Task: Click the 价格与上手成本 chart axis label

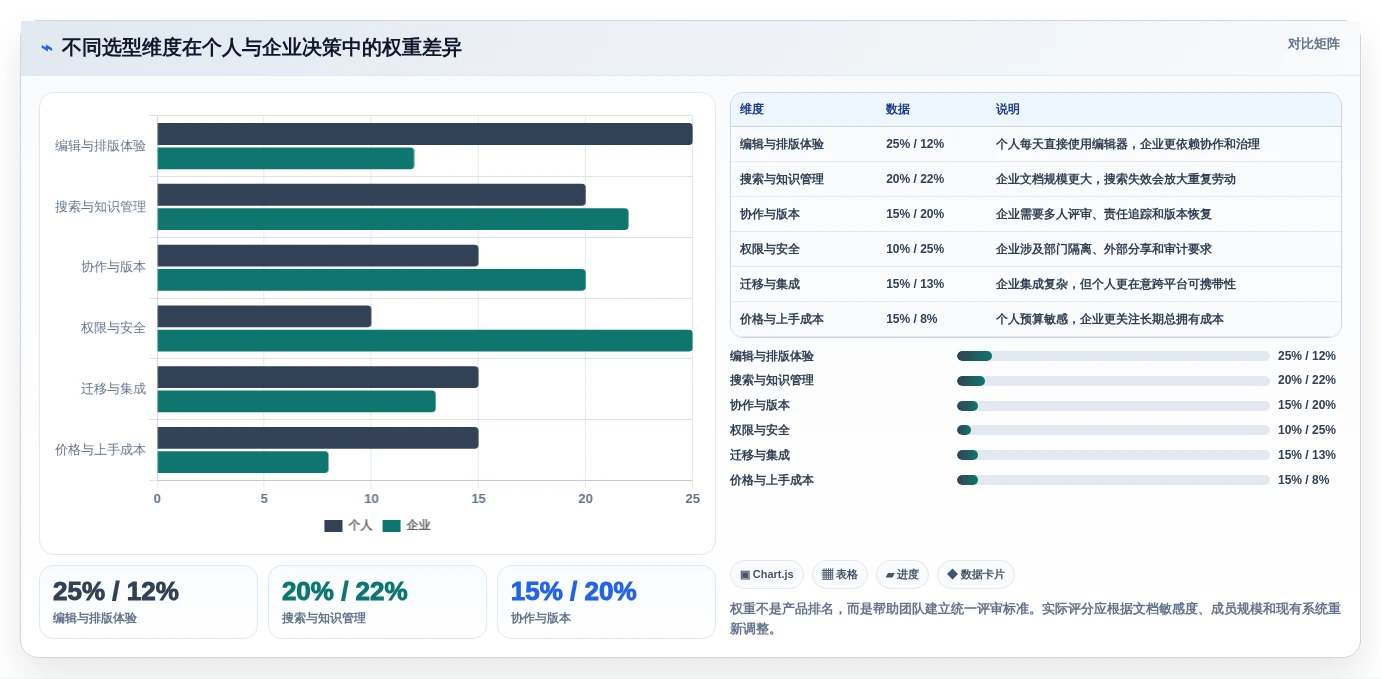Action: click(x=100, y=450)
